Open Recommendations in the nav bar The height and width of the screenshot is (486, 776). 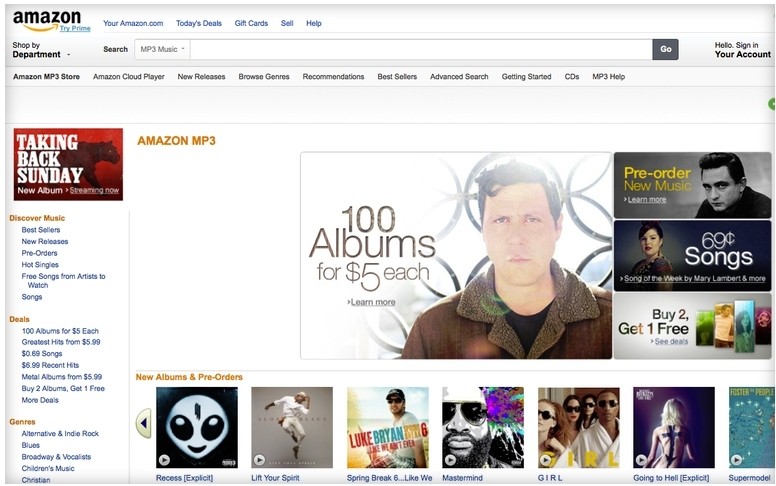tap(333, 77)
